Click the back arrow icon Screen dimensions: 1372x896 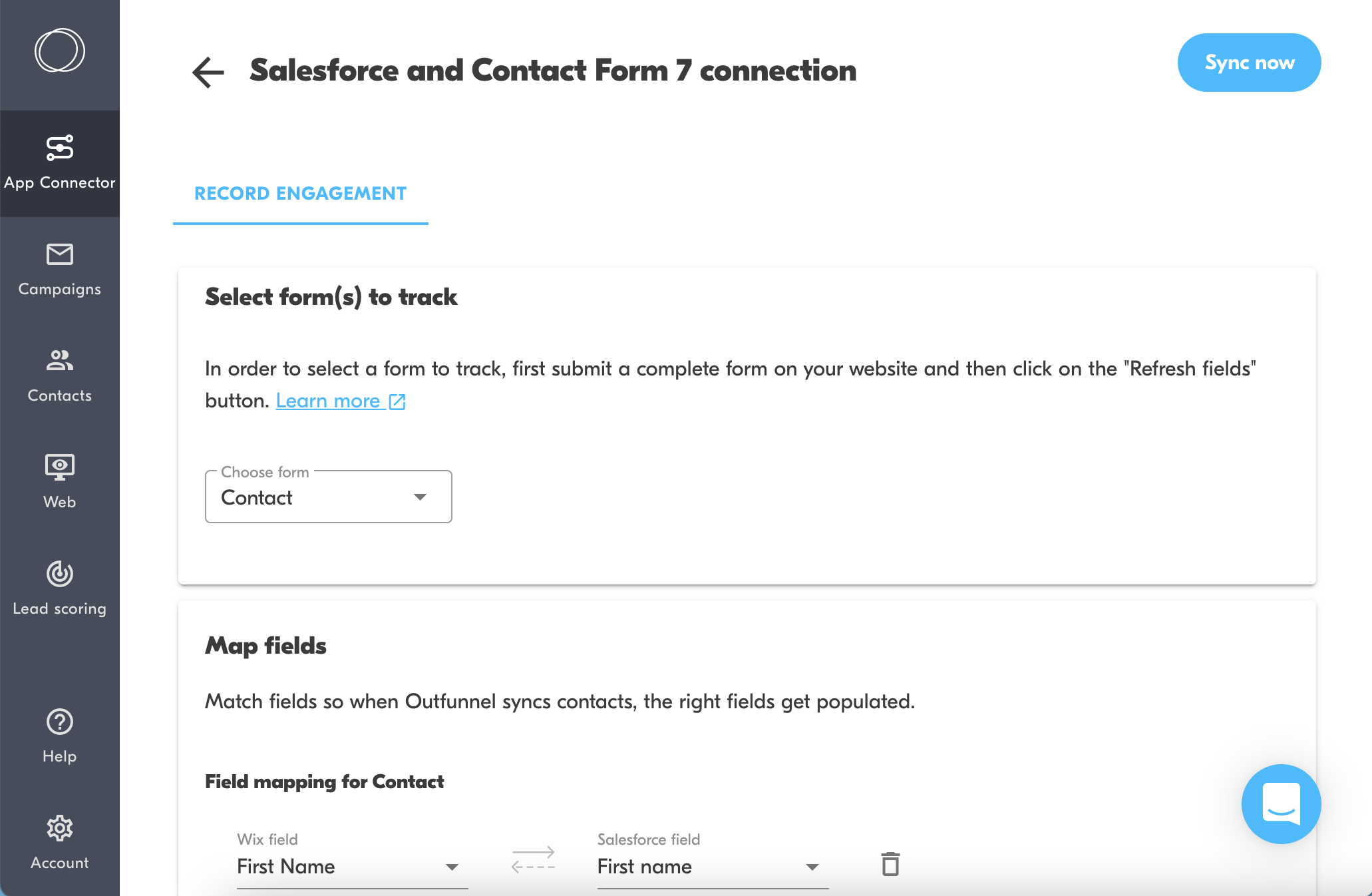208,72
